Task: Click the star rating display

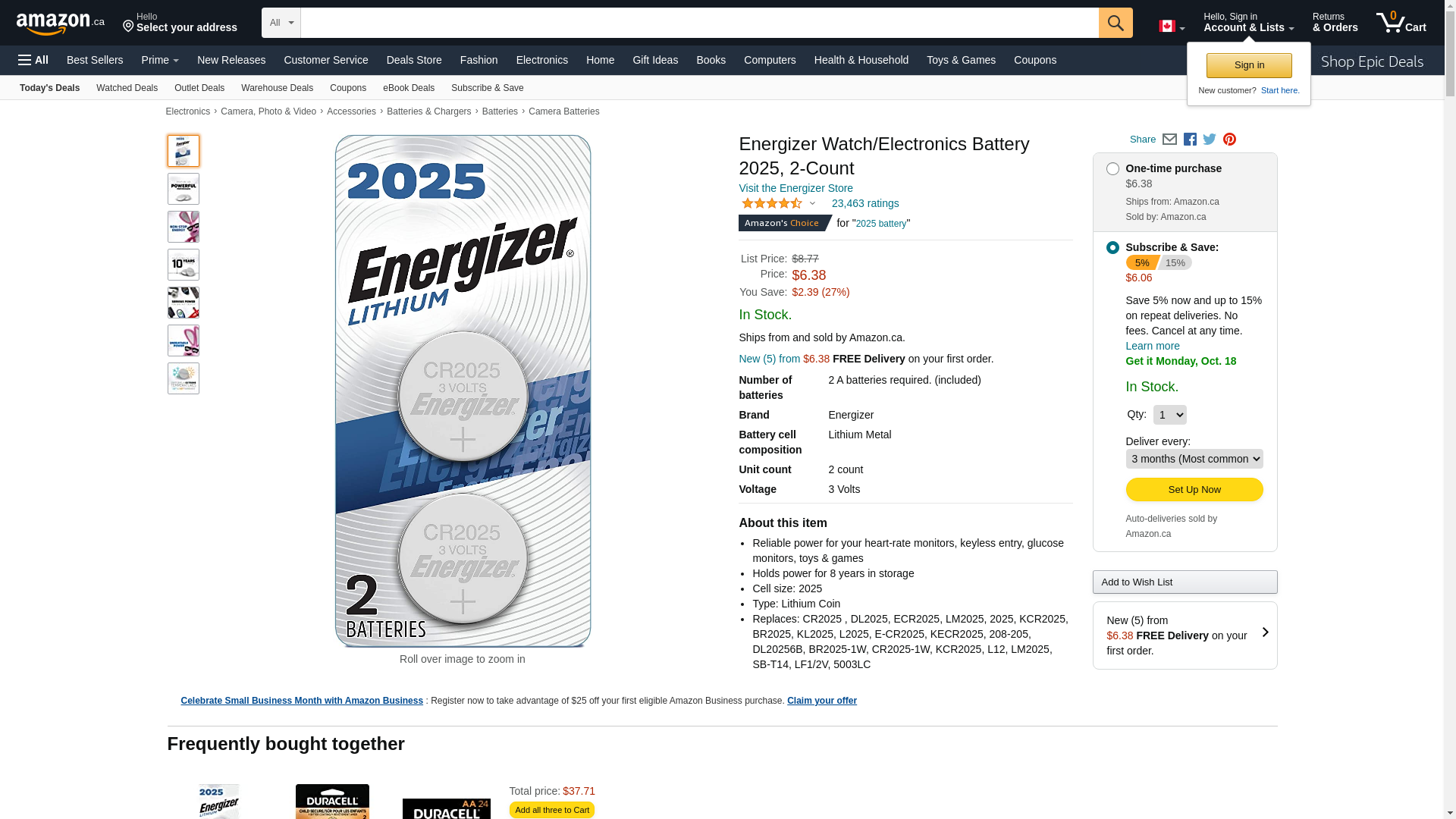Action: click(772, 203)
